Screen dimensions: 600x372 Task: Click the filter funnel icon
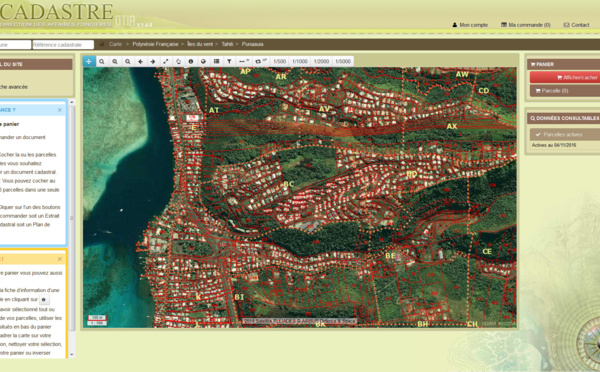[x=229, y=61]
